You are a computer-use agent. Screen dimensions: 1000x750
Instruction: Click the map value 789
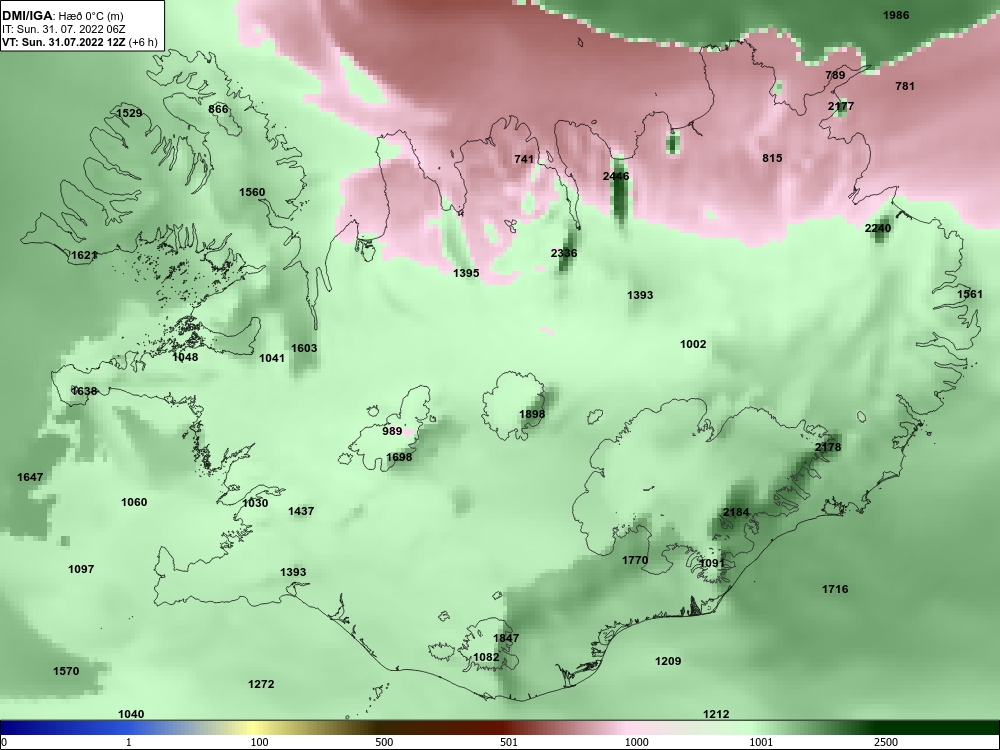(x=835, y=75)
